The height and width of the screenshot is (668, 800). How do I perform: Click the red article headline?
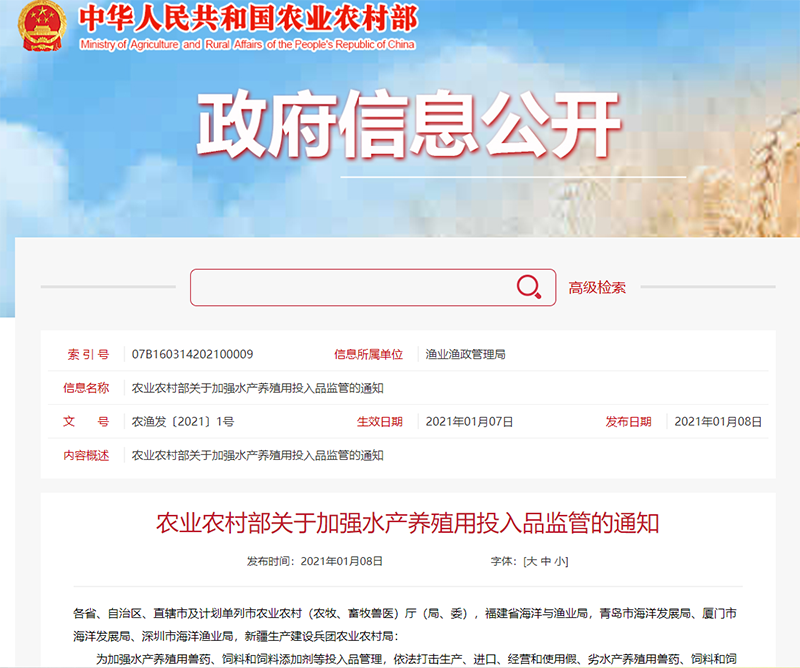(408, 524)
